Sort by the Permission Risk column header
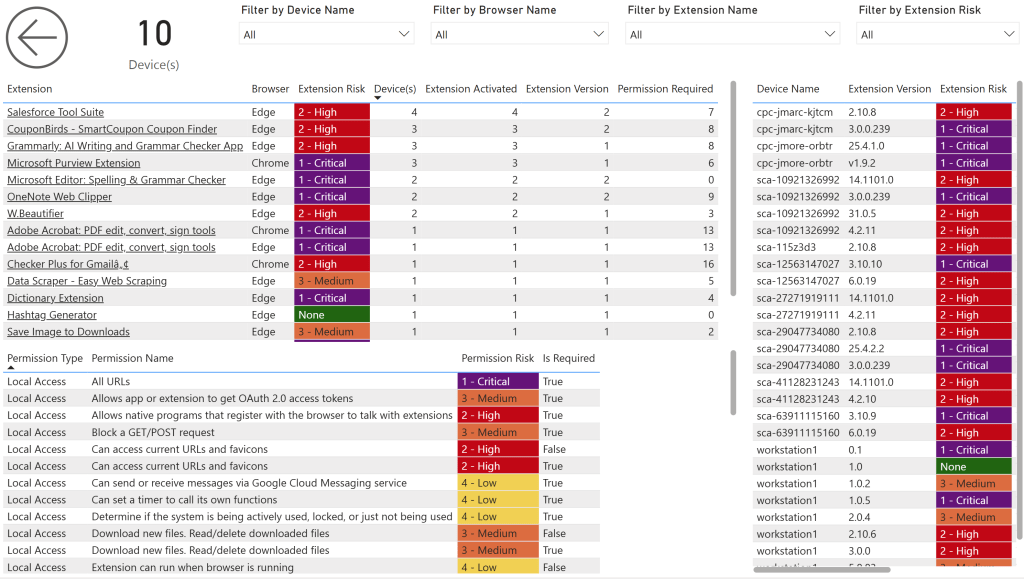 [498, 358]
